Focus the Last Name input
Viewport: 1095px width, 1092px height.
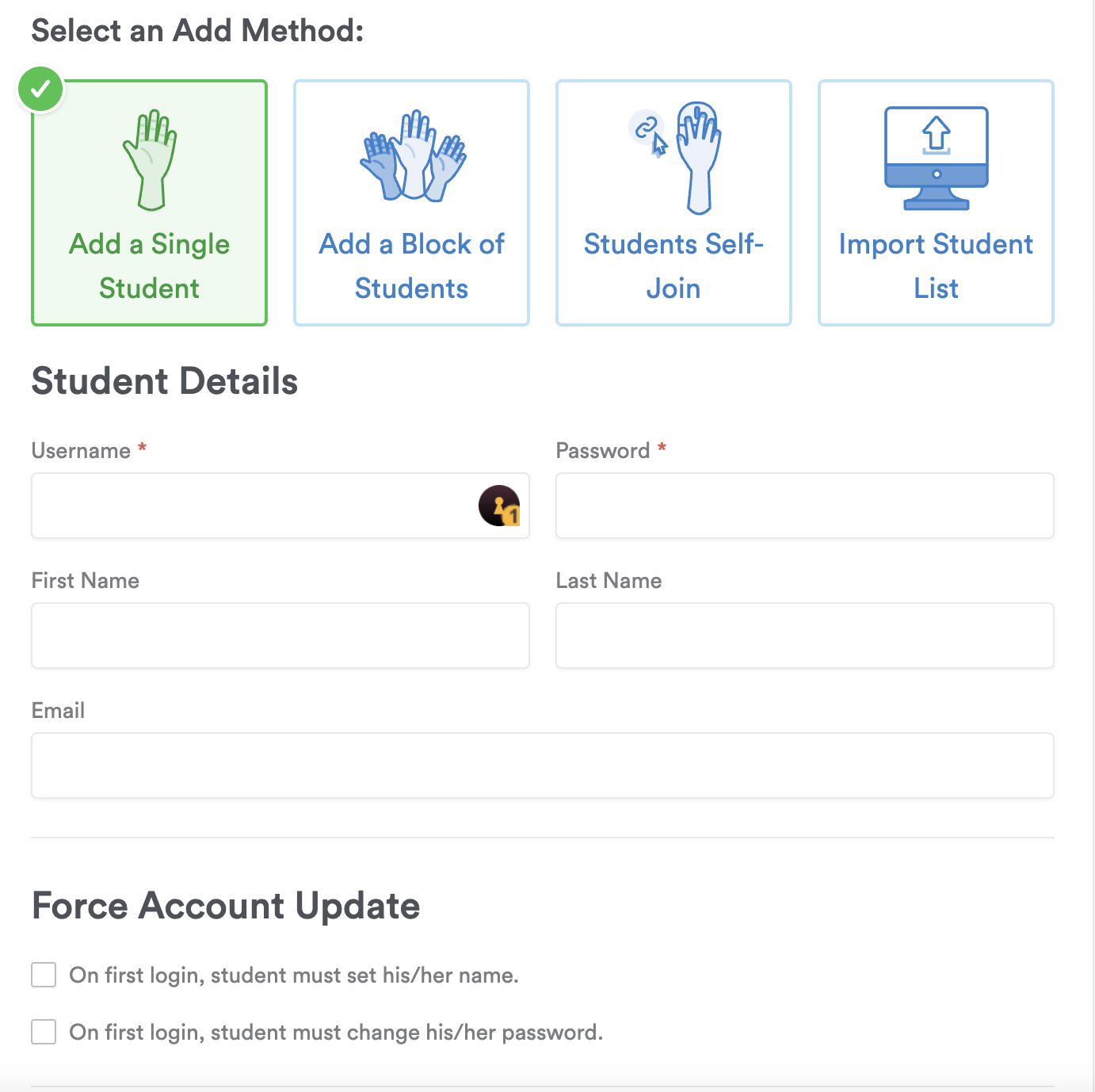click(804, 636)
